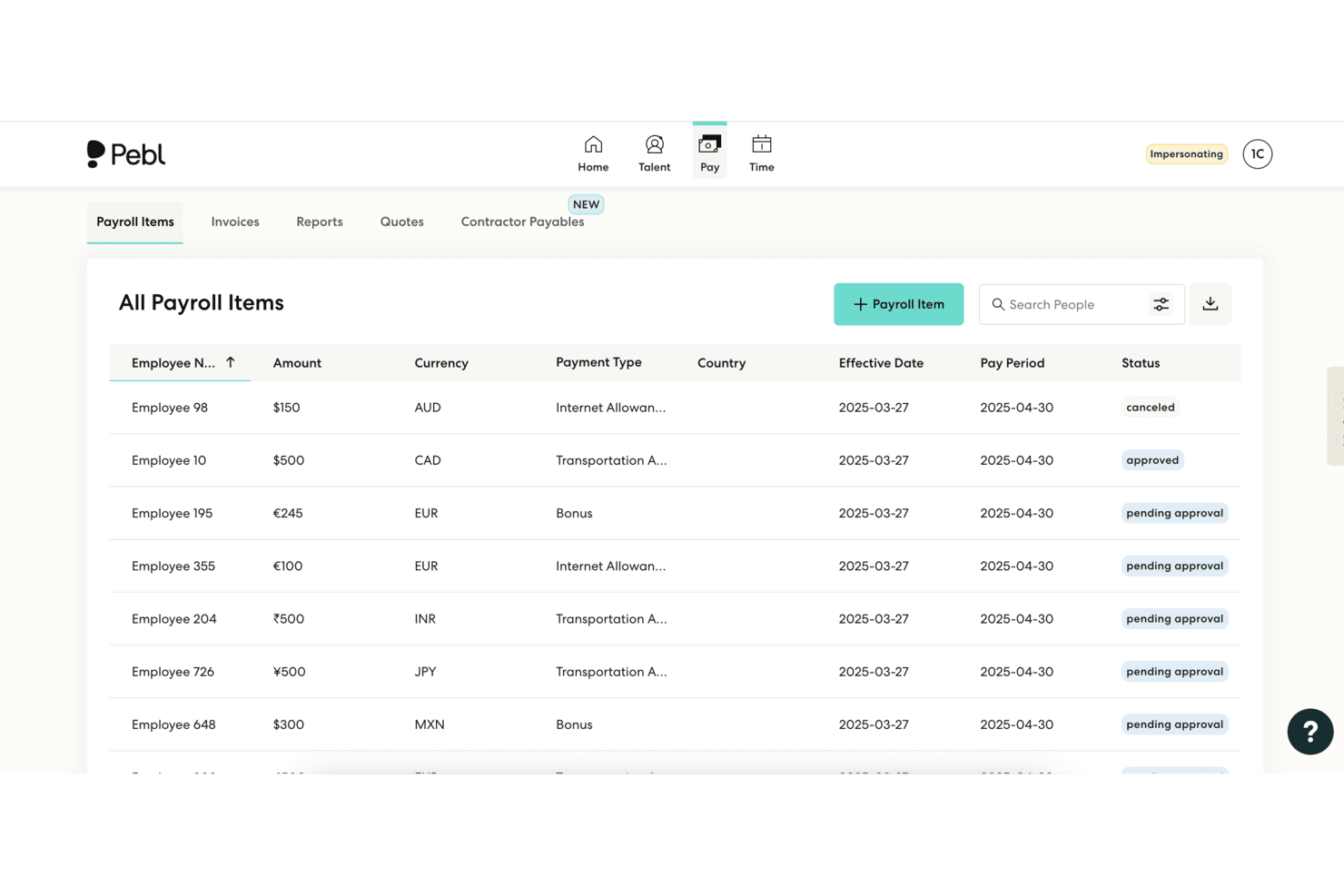Sort by the Country column header

pos(721,363)
